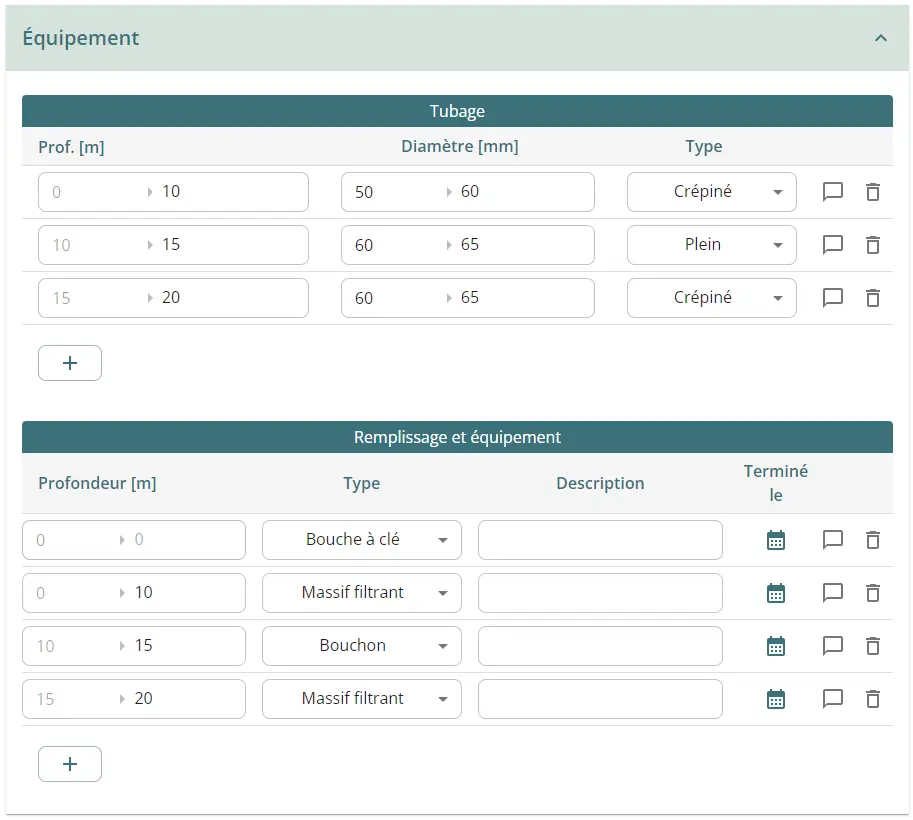Screen dimensions: 913x820
Task: Open the Plein type dropdown
Action: 711,245
